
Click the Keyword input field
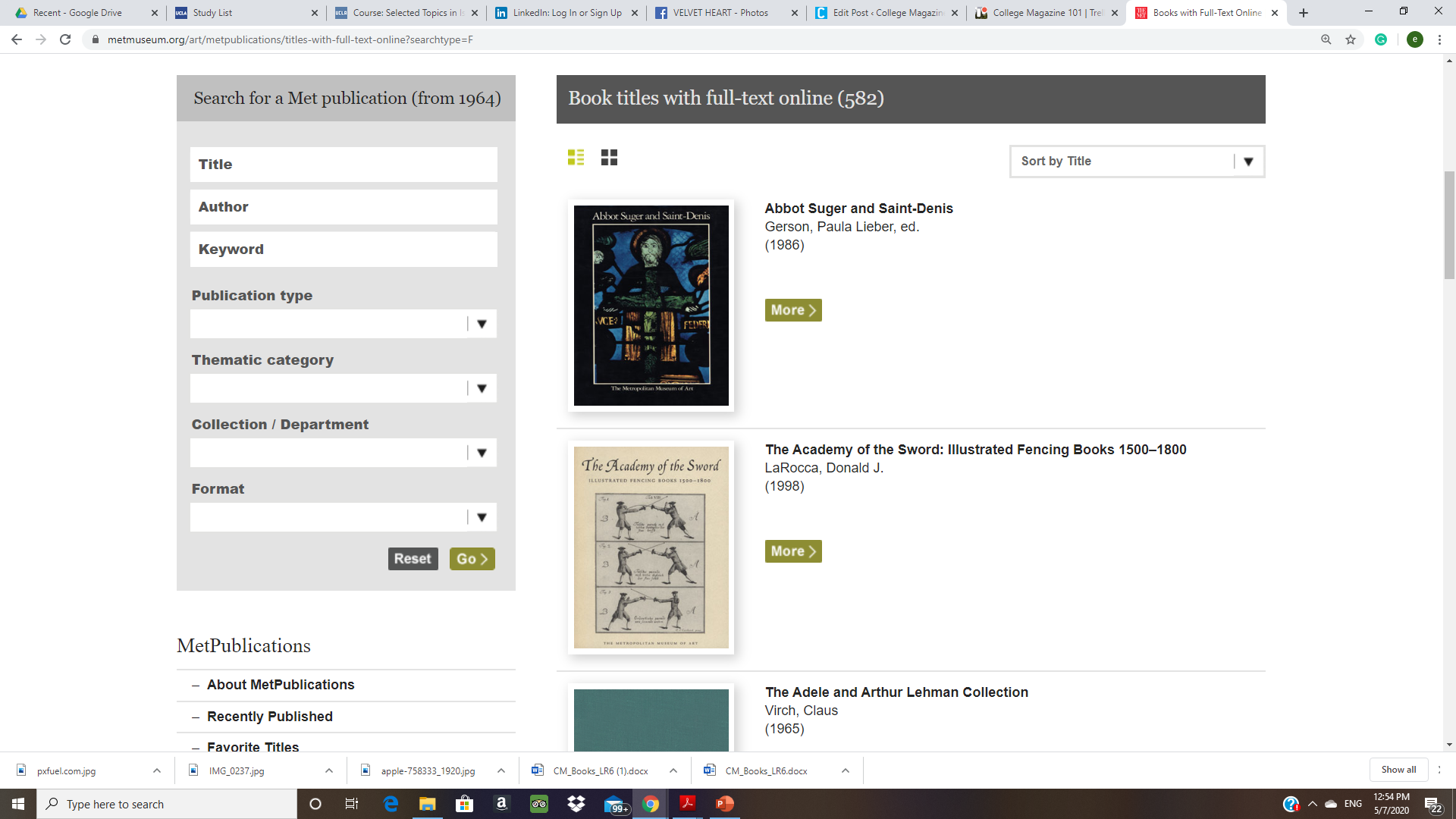pyautogui.click(x=344, y=249)
